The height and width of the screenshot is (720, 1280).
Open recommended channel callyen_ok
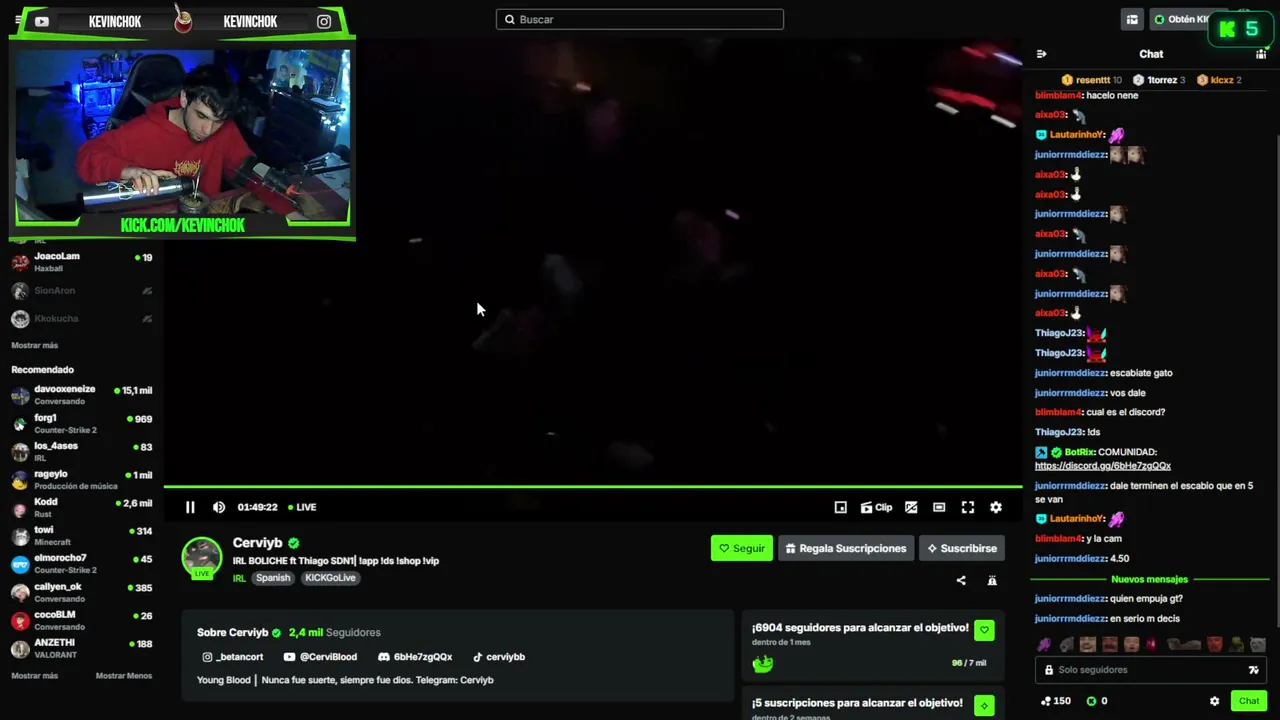[x=82, y=592]
